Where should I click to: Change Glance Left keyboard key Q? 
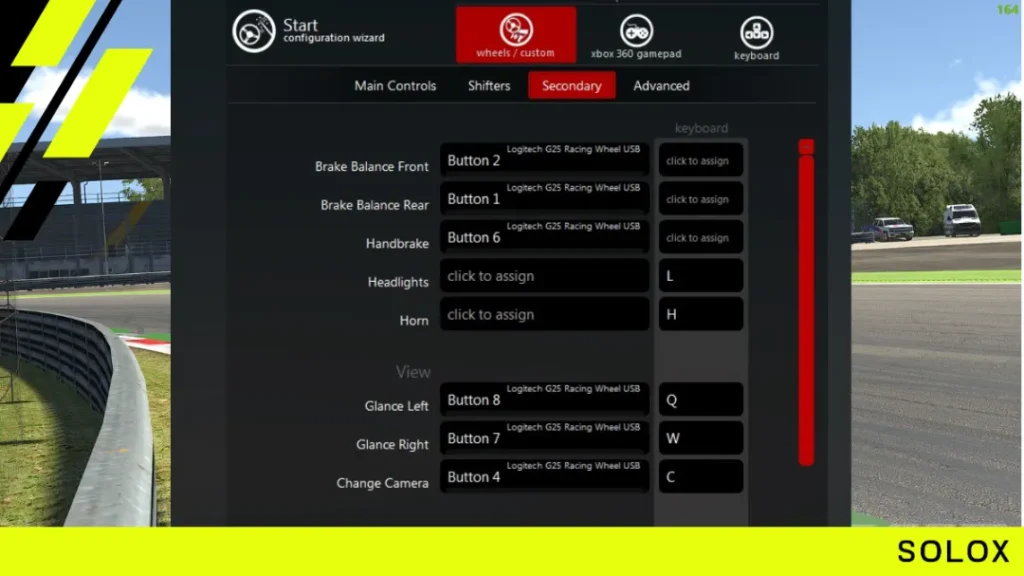(701, 400)
